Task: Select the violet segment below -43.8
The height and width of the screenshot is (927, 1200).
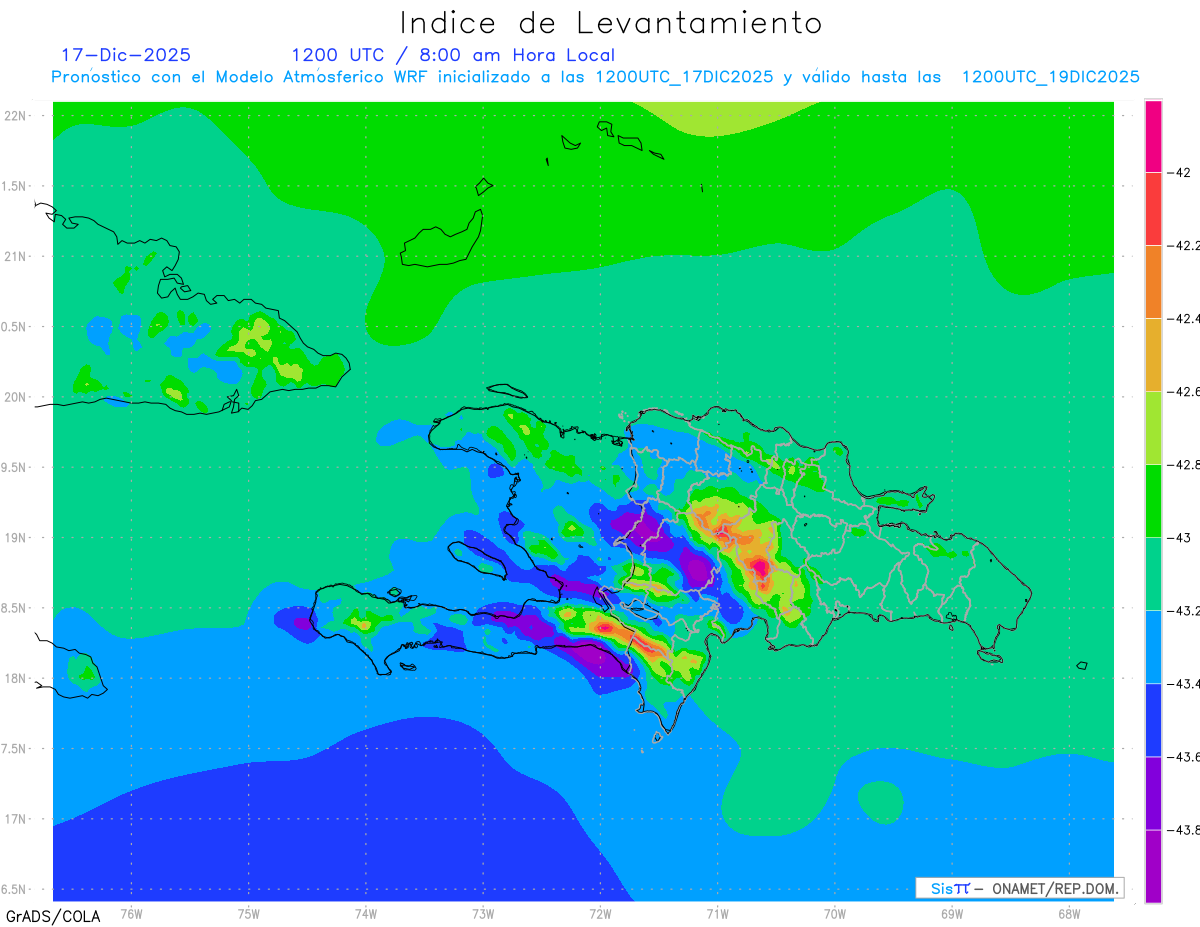Action: click(1153, 866)
